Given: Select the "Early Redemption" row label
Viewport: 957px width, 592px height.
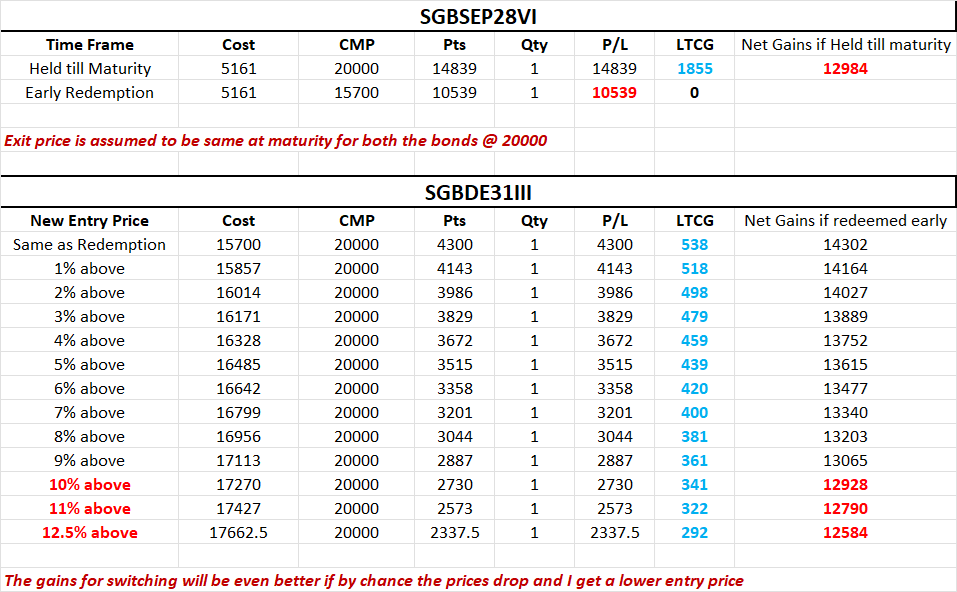Looking at the screenshot, I should pos(90,93).
